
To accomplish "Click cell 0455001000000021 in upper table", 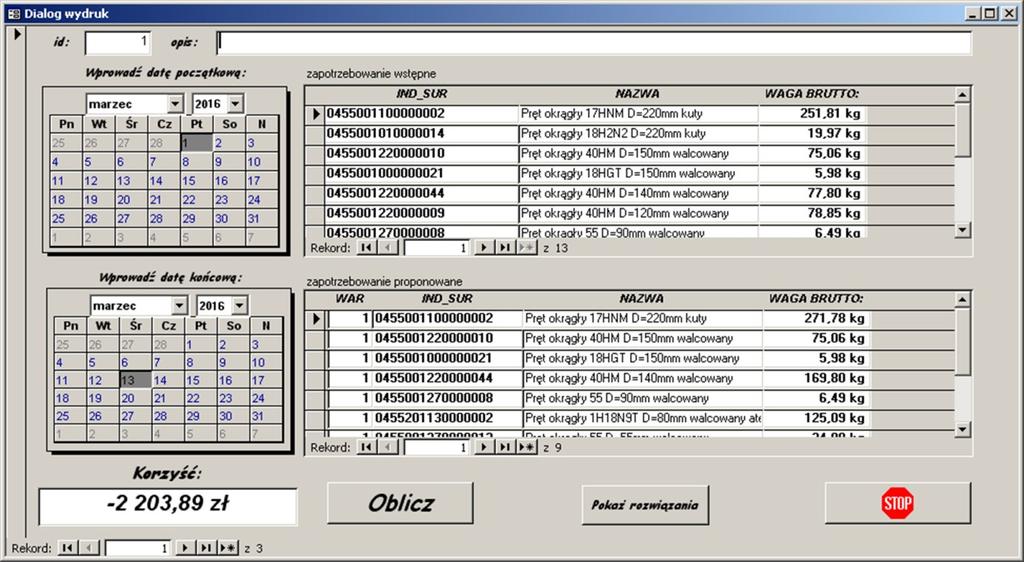I will pos(421,173).
